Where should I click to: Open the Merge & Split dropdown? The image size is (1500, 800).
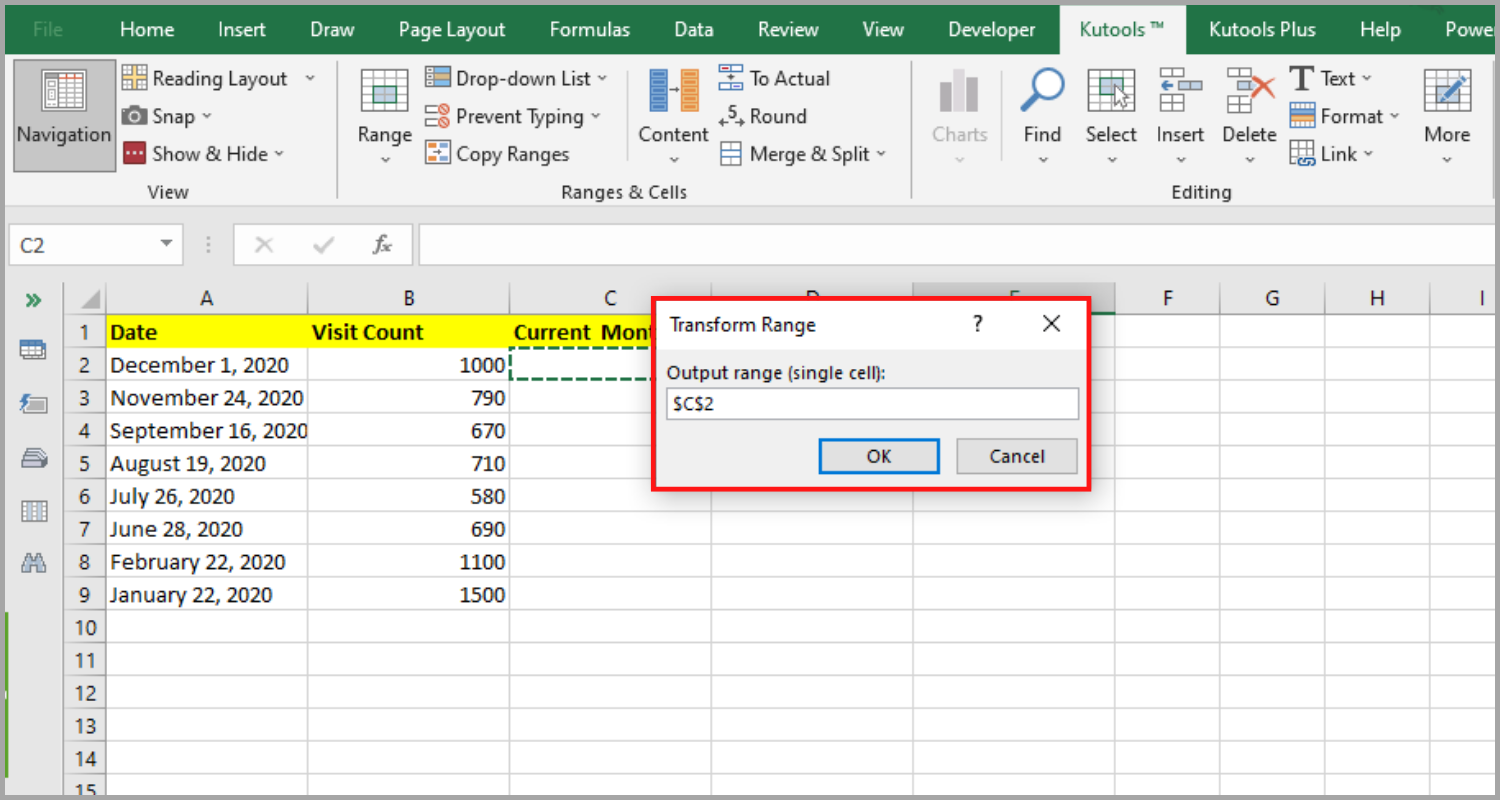click(803, 153)
